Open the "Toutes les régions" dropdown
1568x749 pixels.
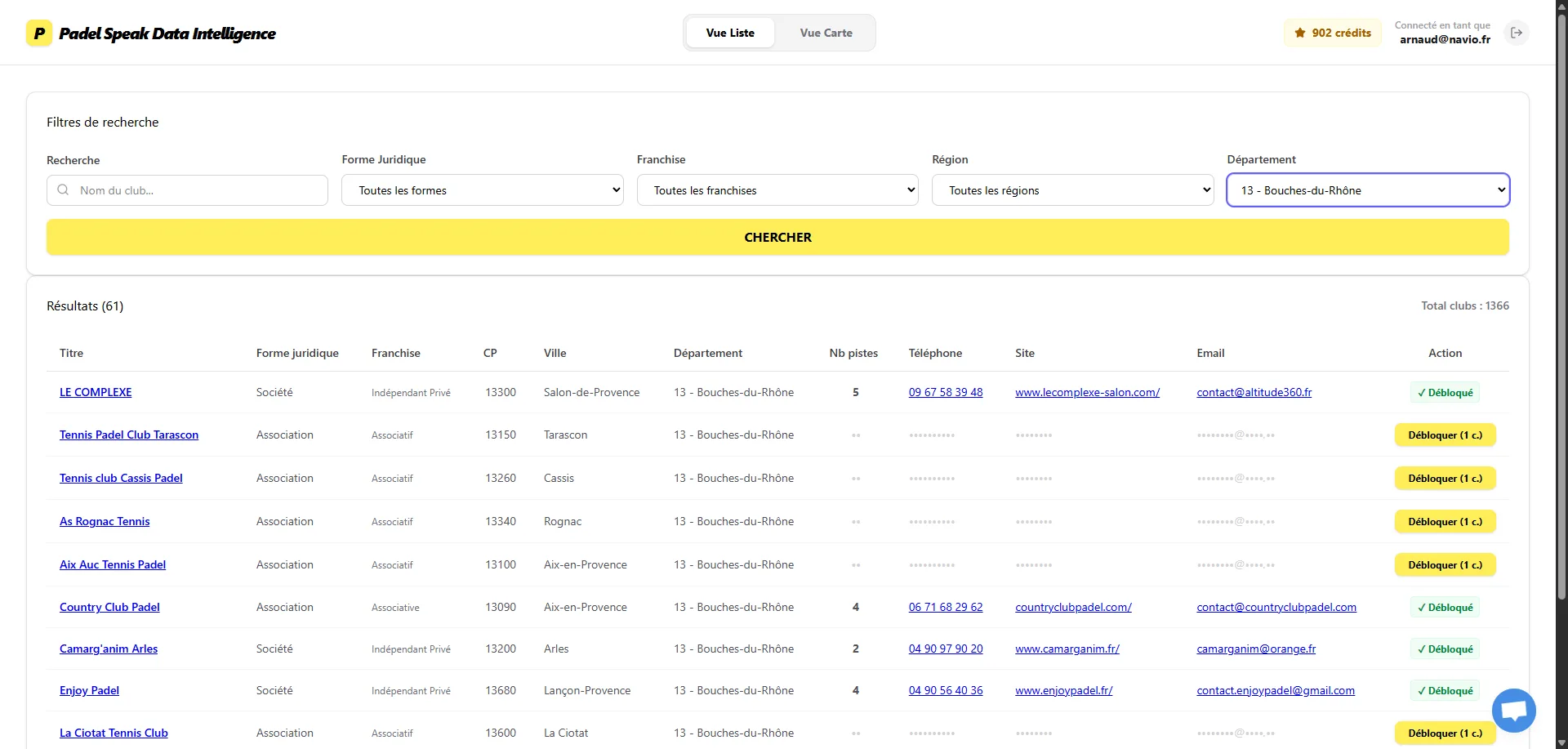[x=1072, y=189]
